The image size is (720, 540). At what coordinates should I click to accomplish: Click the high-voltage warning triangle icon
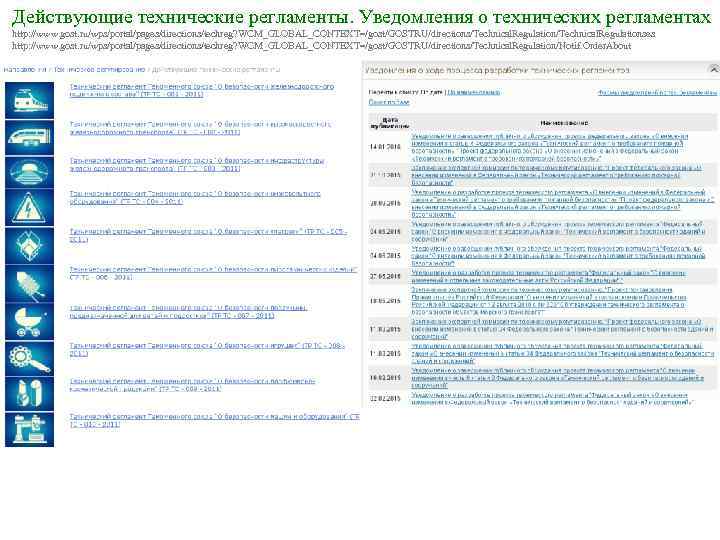(29, 208)
